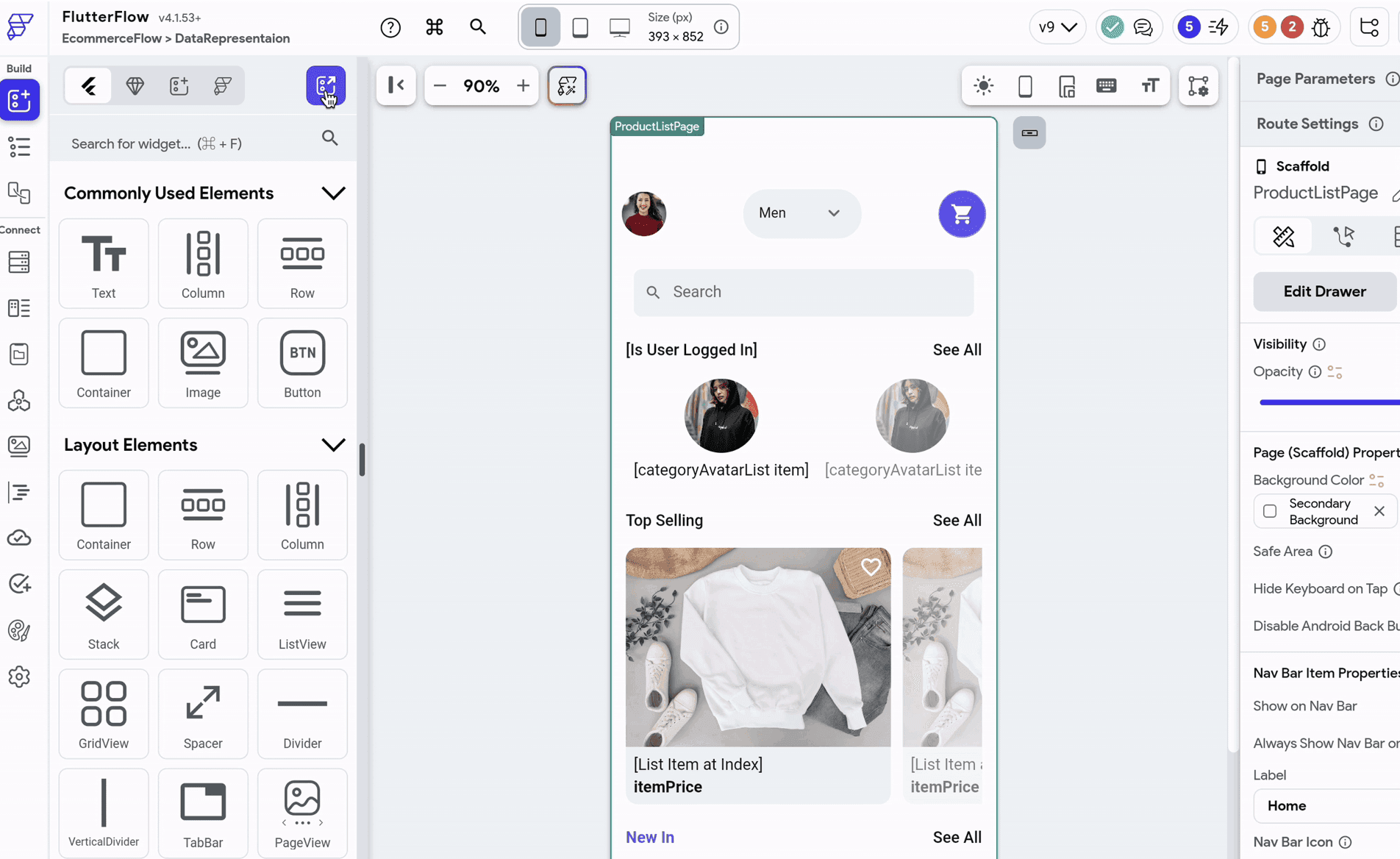Open the debug bug icon
This screenshot has height=859, width=1400.
(x=1321, y=27)
